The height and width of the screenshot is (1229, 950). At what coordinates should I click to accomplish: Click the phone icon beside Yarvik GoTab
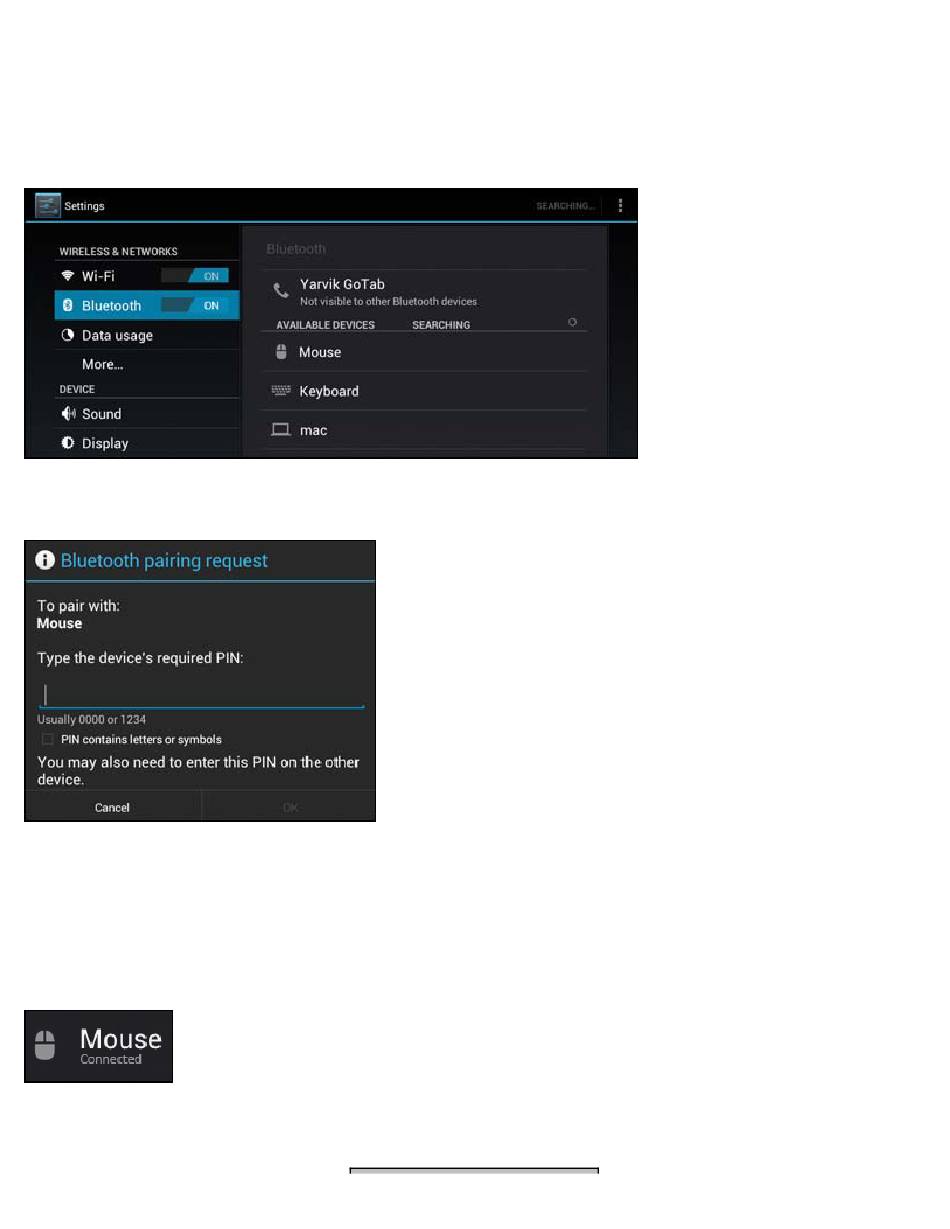[x=281, y=291]
